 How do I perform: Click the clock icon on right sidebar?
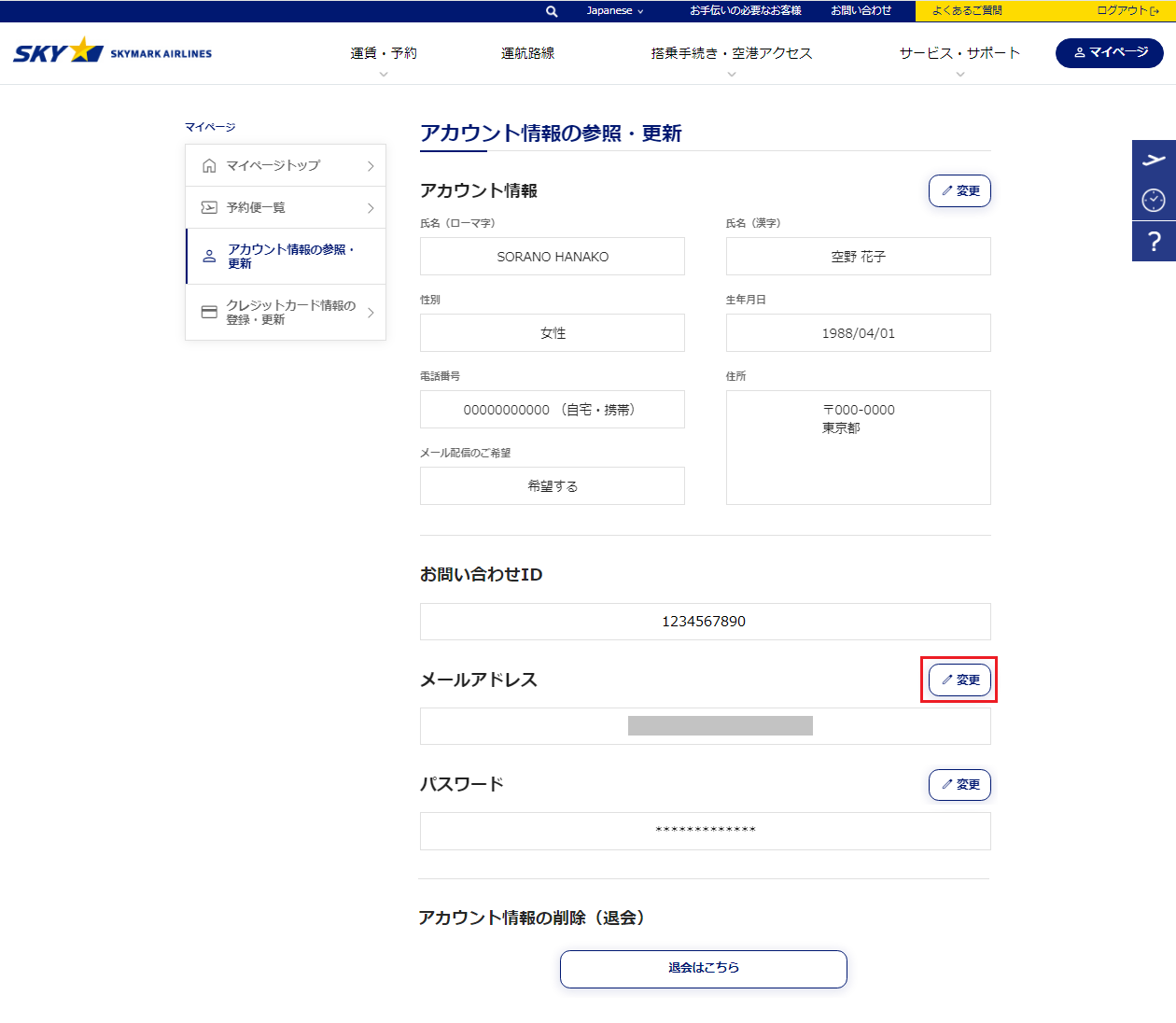pos(1154,200)
